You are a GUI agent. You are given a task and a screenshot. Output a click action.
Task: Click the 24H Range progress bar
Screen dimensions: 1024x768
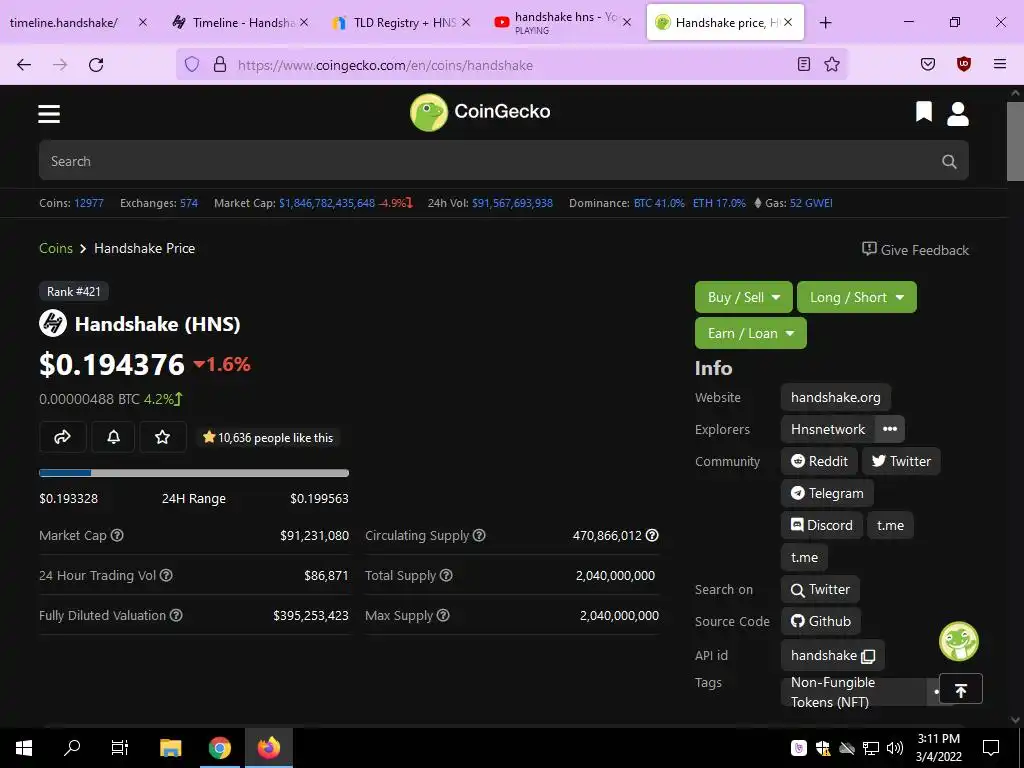click(x=194, y=473)
